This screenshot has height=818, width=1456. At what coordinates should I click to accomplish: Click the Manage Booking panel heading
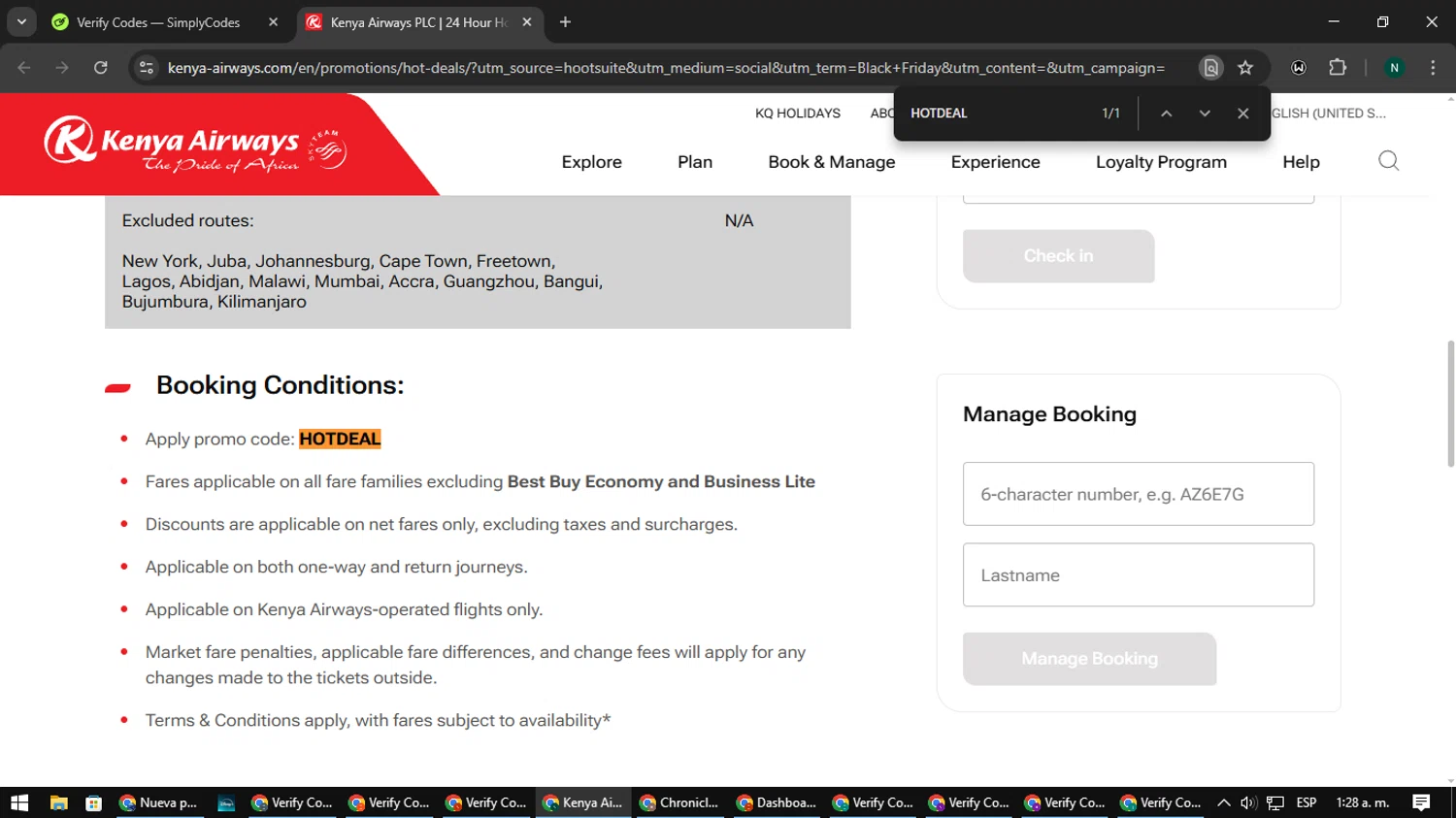tap(1049, 414)
